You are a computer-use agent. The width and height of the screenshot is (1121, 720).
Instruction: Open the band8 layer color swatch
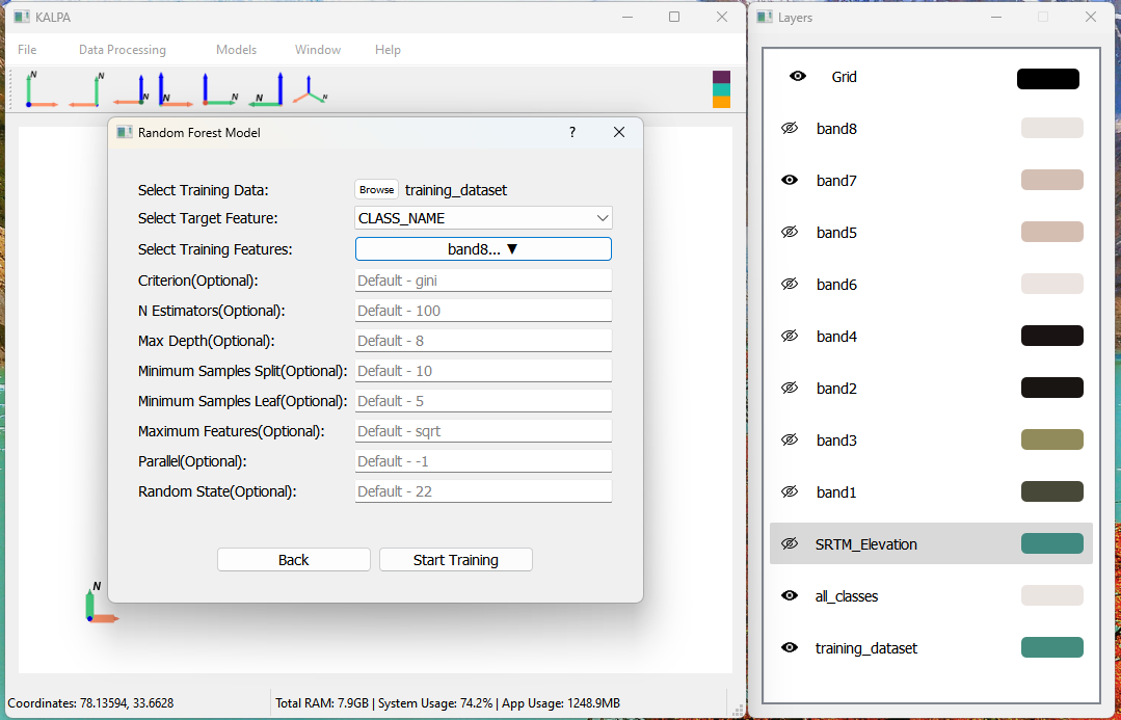click(x=1052, y=128)
